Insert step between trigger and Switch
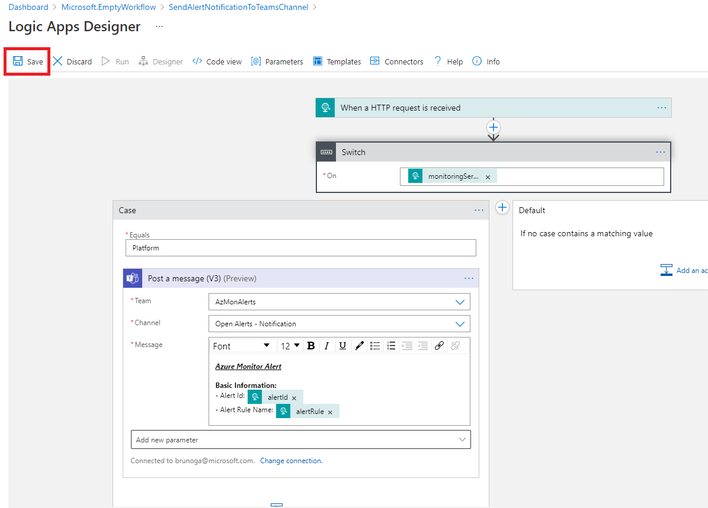 pos(494,127)
